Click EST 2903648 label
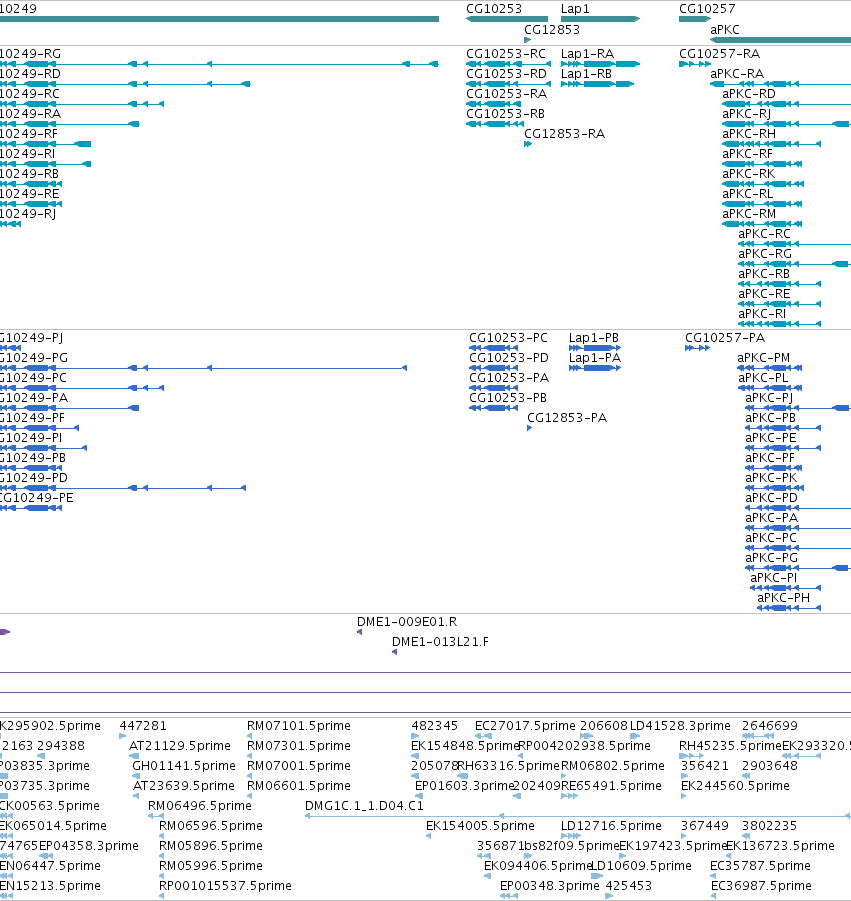The image size is (851, 901). click(x=770, y=766)
